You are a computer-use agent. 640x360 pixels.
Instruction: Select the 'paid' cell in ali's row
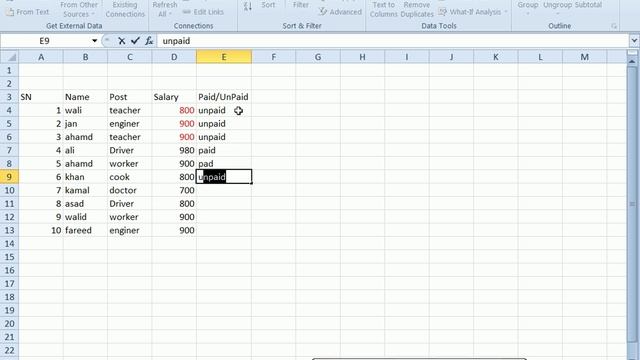224,150
